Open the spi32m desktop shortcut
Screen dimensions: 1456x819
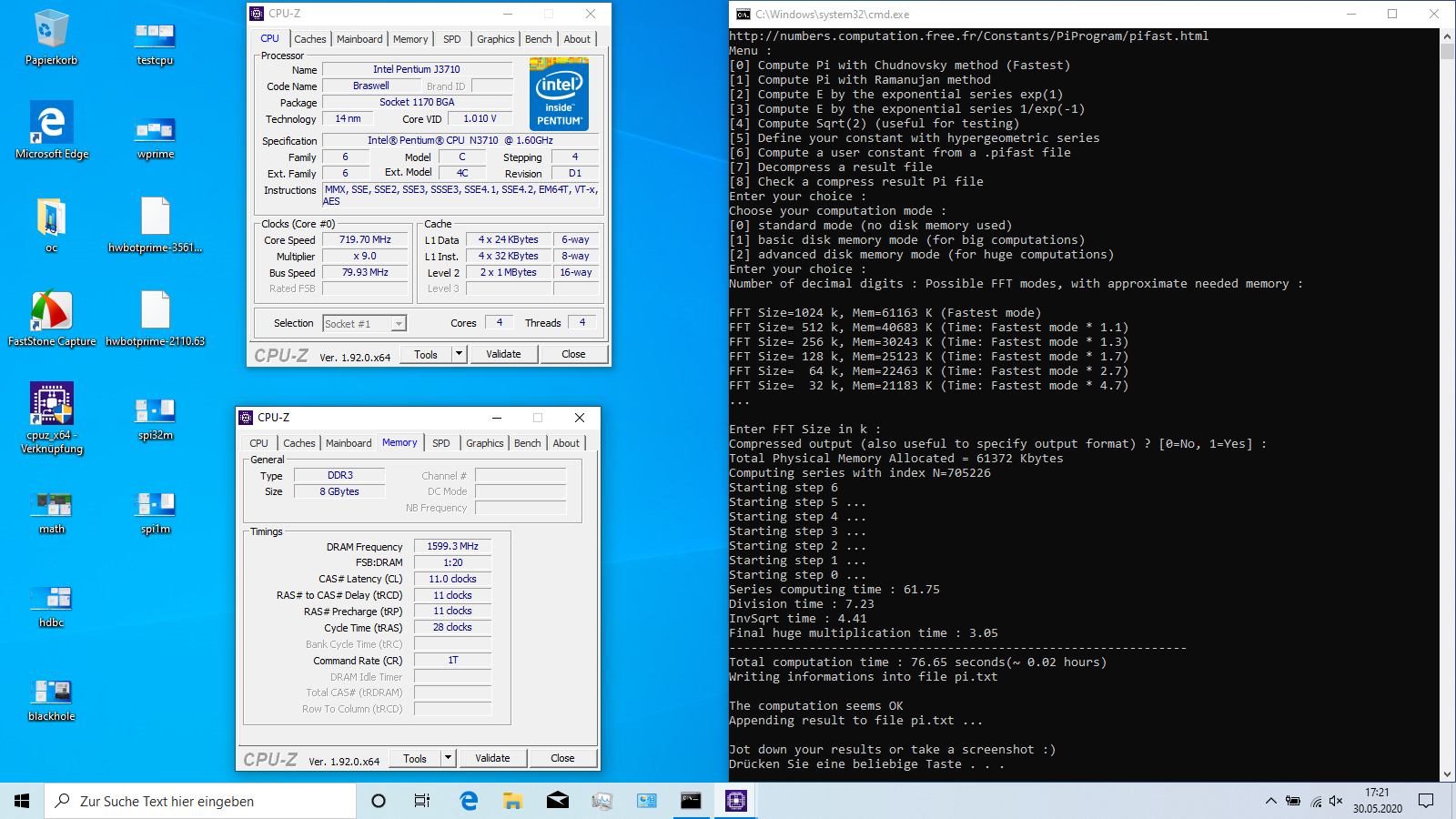coord(155,419)
